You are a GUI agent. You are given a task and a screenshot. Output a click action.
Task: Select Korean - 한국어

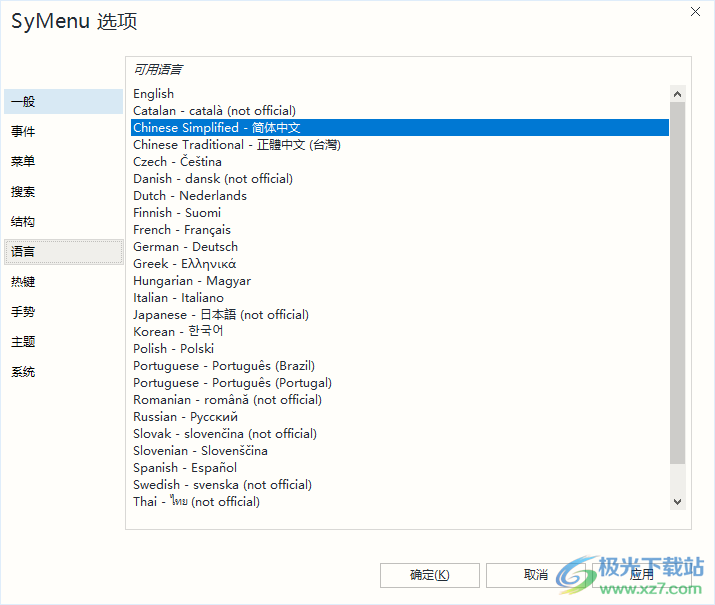click(x=400, y=332)
